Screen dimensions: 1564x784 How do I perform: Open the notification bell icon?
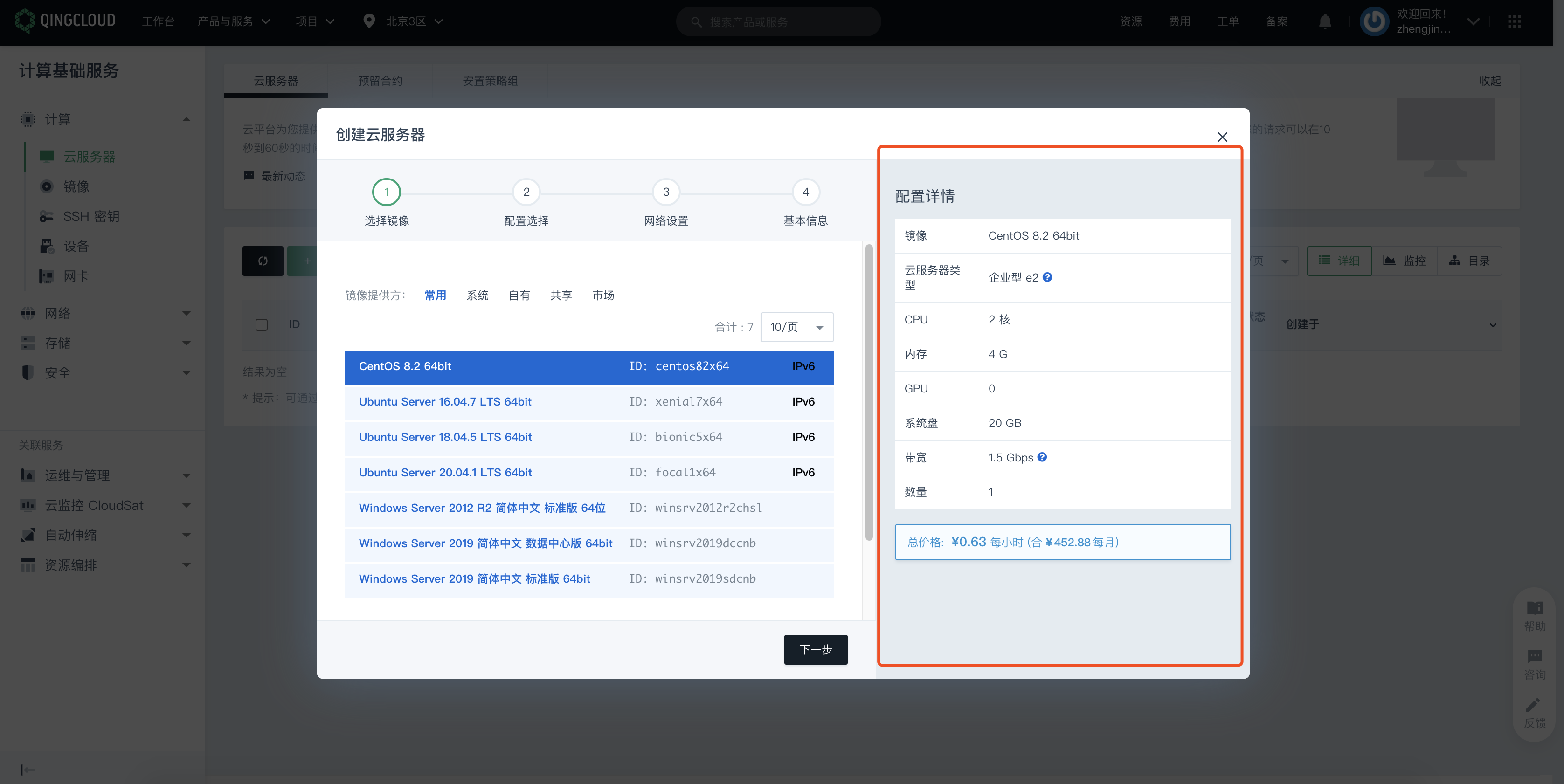1325,22
